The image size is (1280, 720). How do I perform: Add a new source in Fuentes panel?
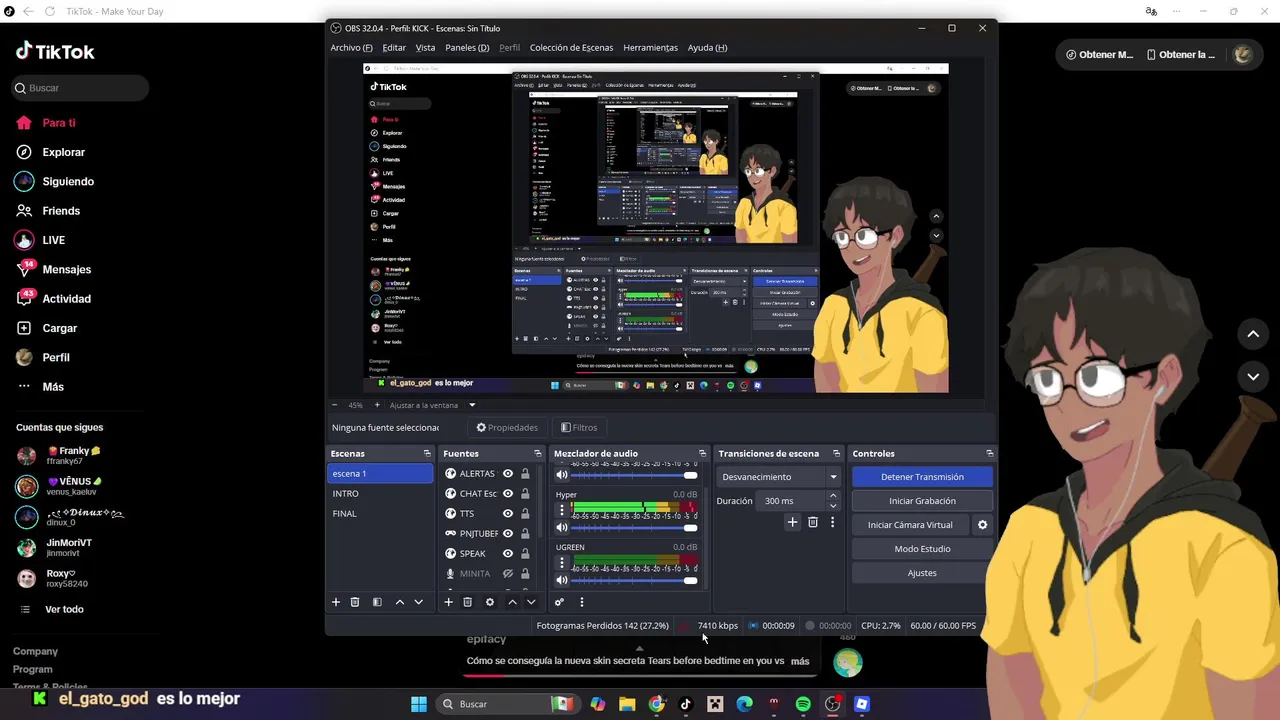(450, 602)
